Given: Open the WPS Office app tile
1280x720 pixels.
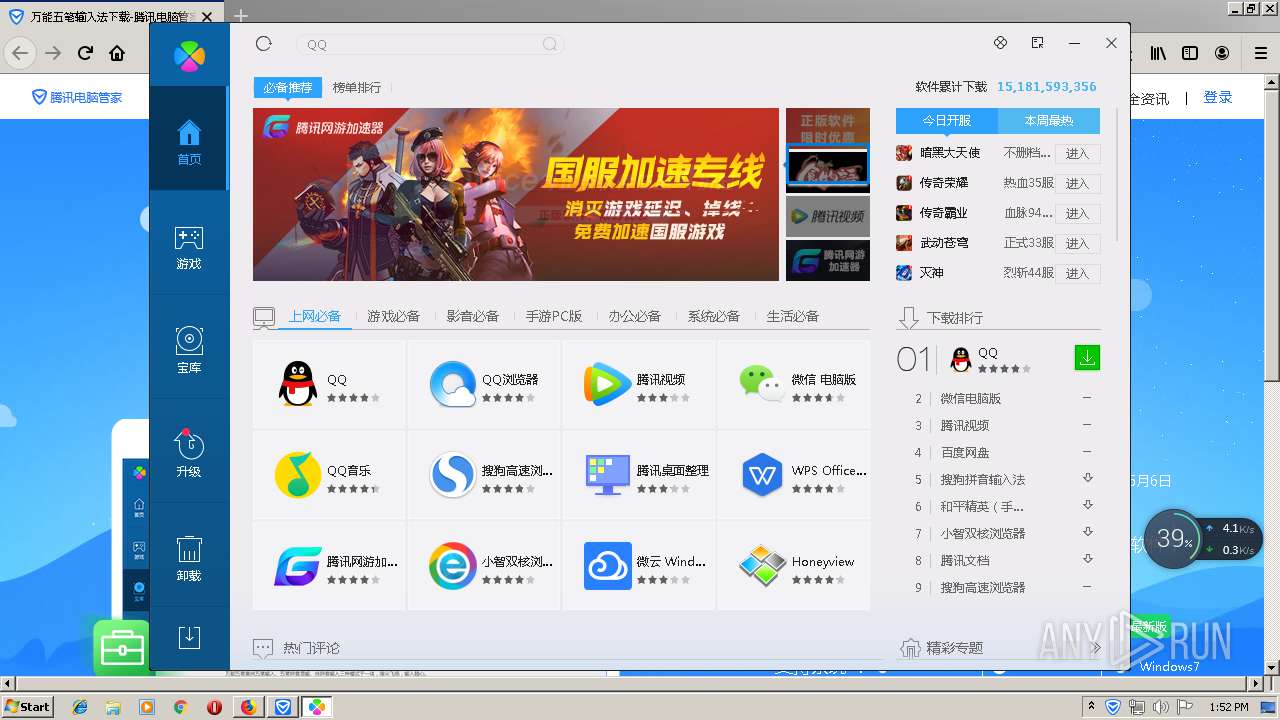Looking at the screenshot, I should point(794,475).
